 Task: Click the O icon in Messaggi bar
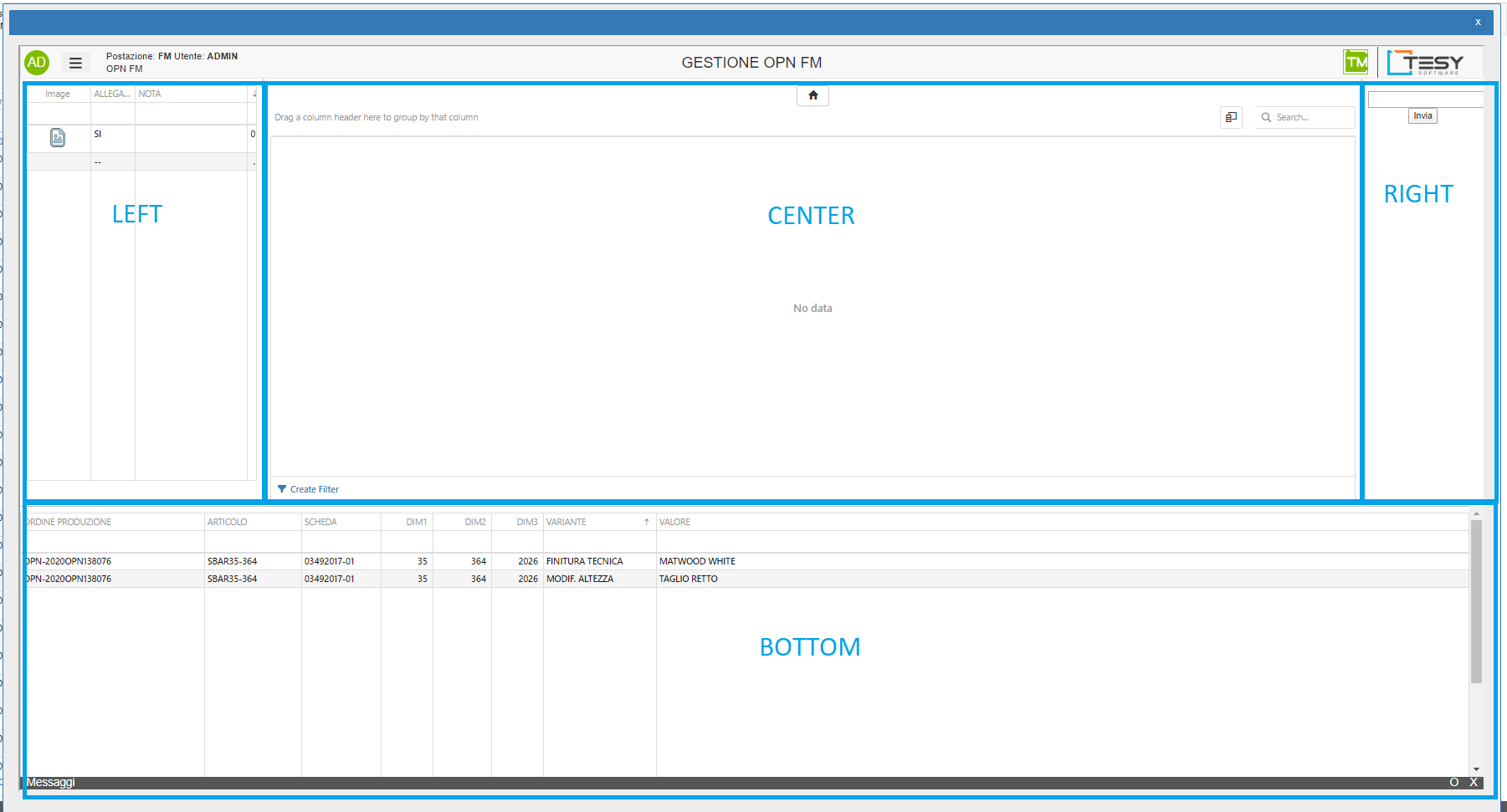[1453, 782]
